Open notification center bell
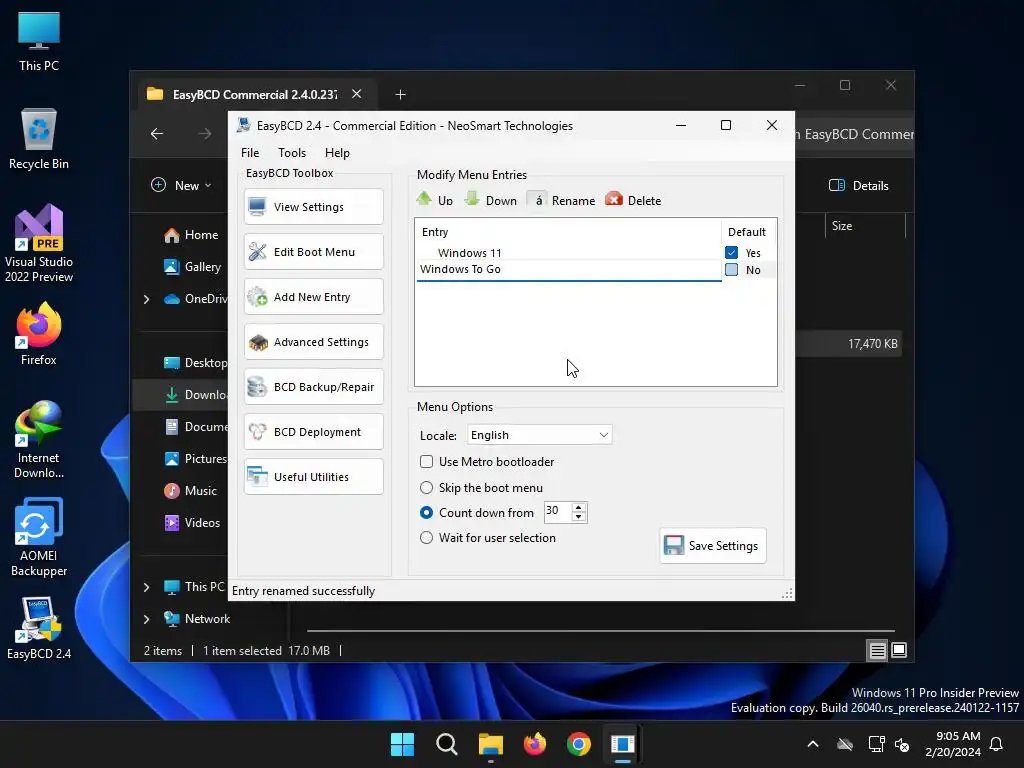 (x=997, y=744)
